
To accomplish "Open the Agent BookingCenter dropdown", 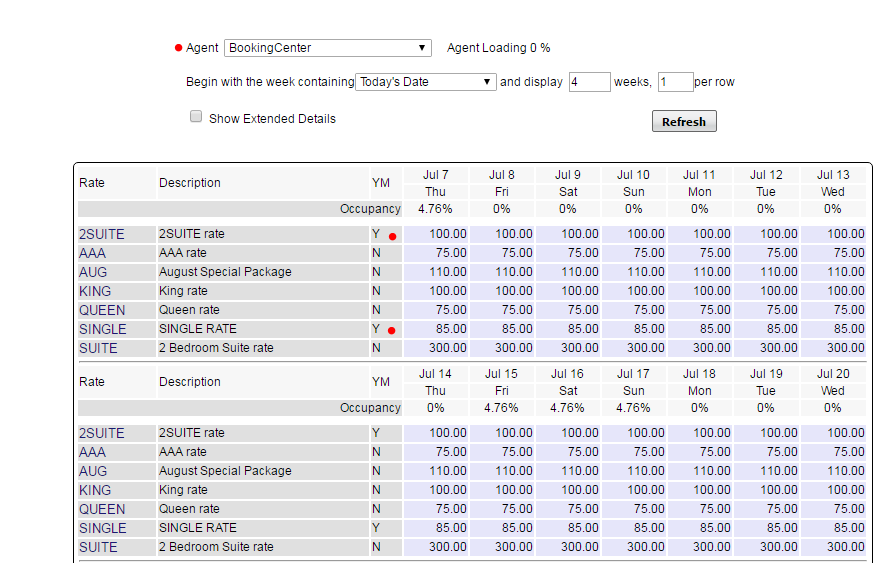I will point(328,48).
